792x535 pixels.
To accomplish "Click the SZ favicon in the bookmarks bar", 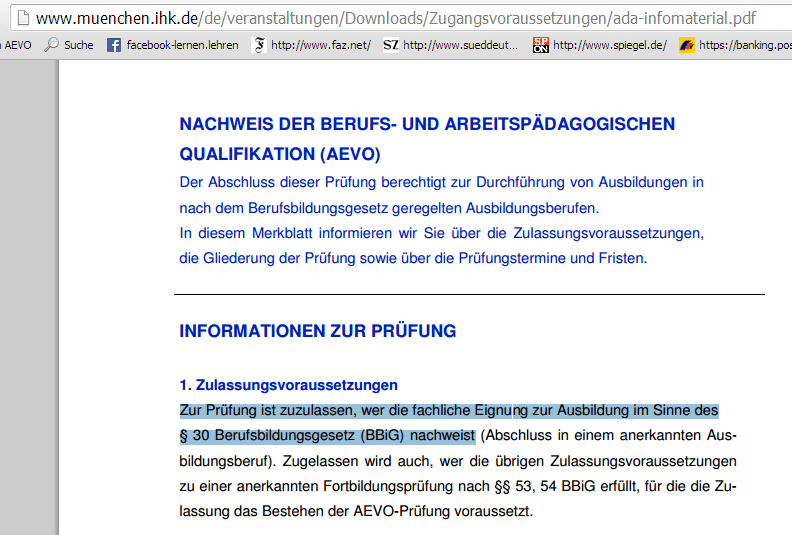I will tap(390, 45).
